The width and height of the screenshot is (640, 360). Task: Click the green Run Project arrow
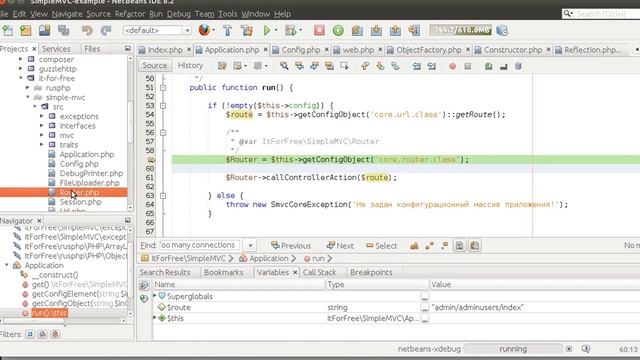tap(267, 30)
